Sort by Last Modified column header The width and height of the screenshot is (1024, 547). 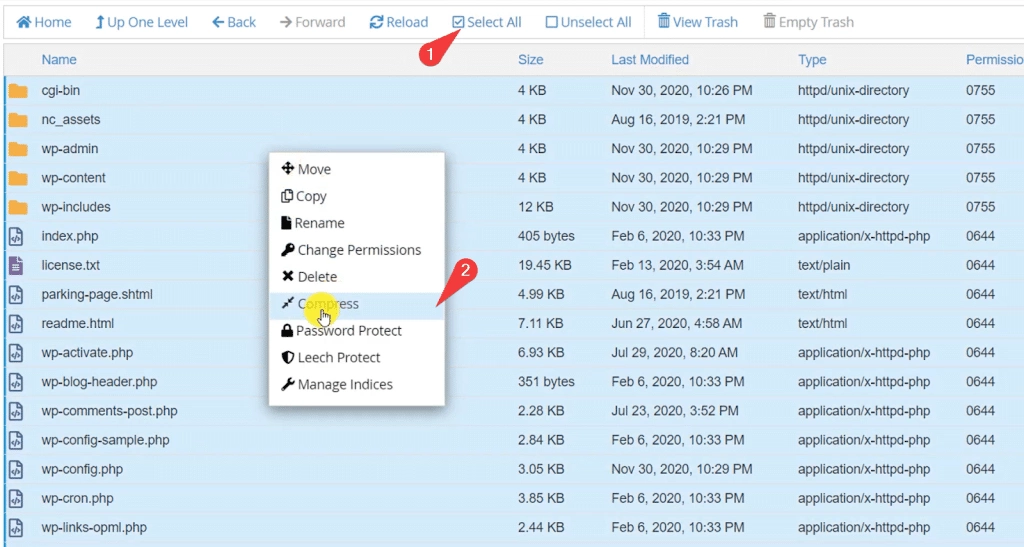point(650,59)
